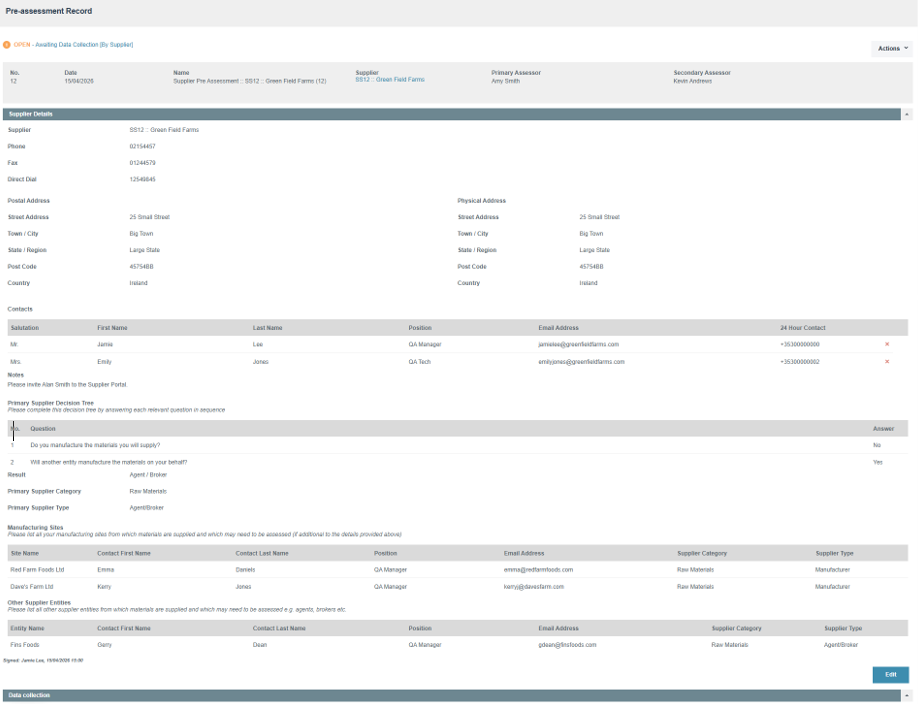
Task: Click the Agent / Broker result value
Action: 148,475
